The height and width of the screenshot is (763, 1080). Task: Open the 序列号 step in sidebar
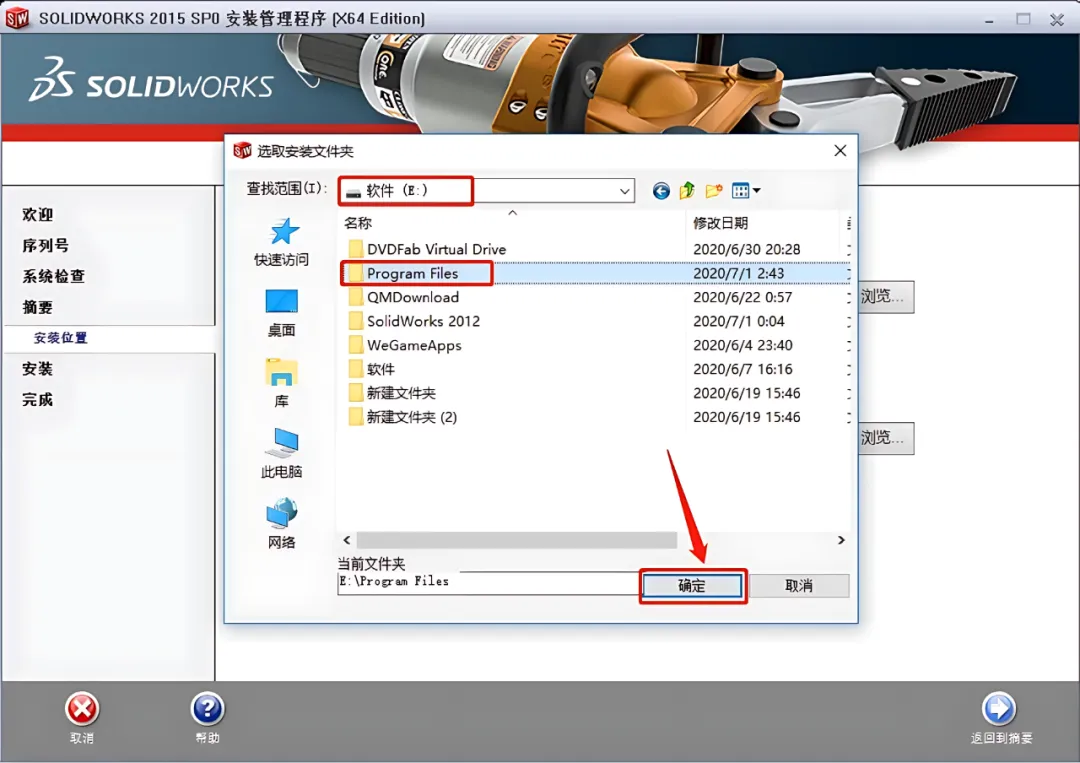pos(45,246)
